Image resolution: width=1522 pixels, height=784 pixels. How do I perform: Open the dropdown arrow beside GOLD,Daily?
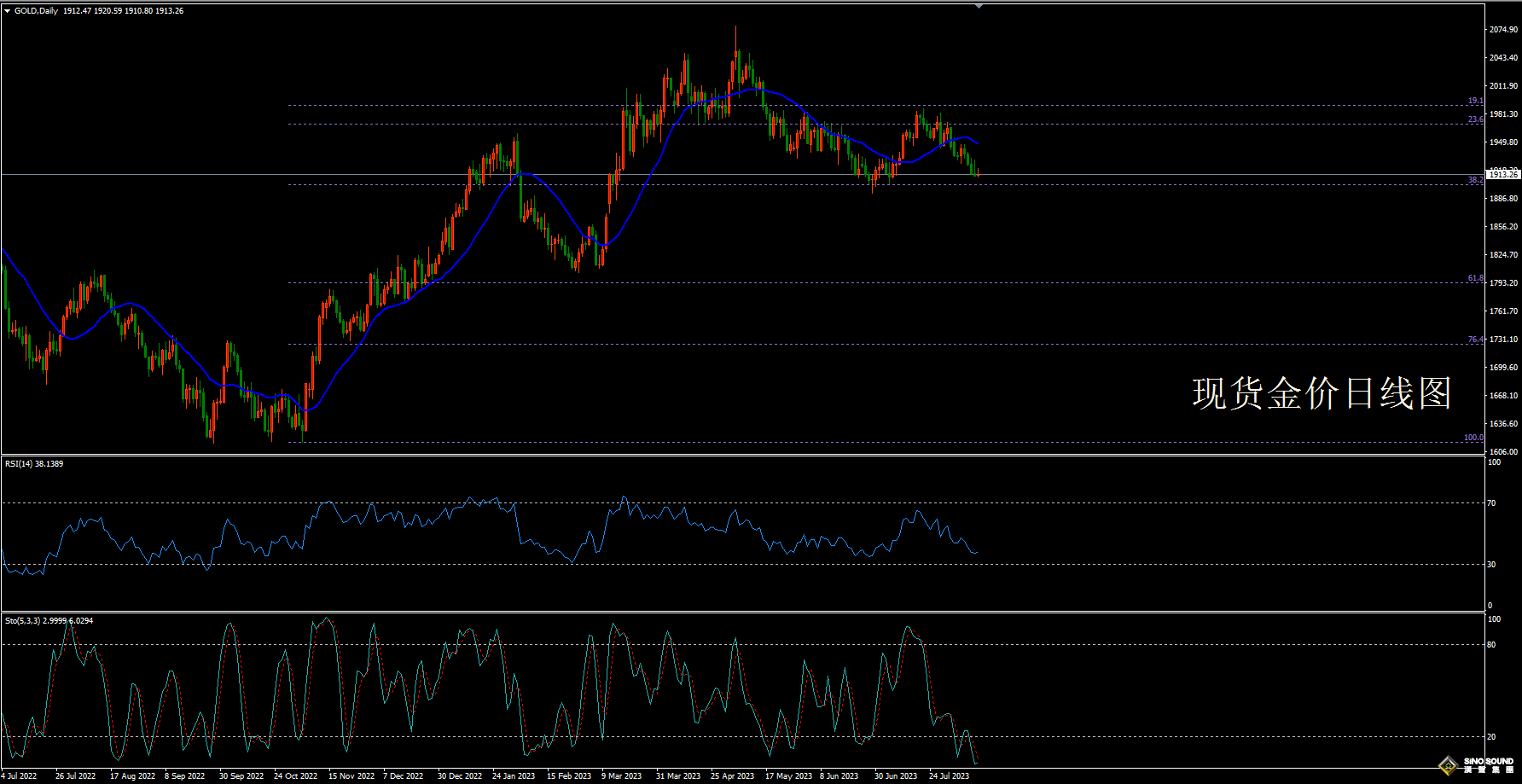[7, 11]
